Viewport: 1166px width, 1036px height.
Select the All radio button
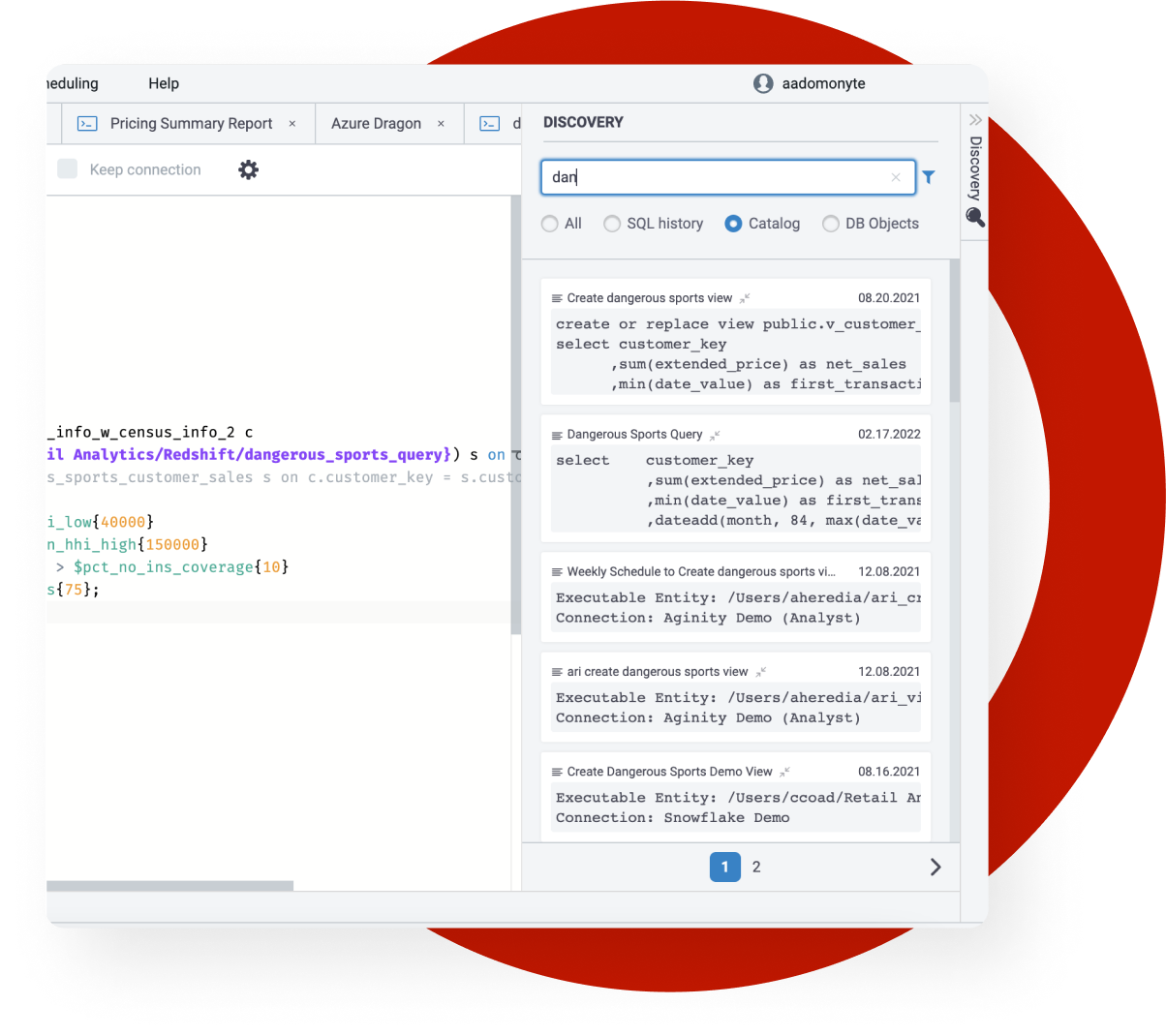coord(550,224)
